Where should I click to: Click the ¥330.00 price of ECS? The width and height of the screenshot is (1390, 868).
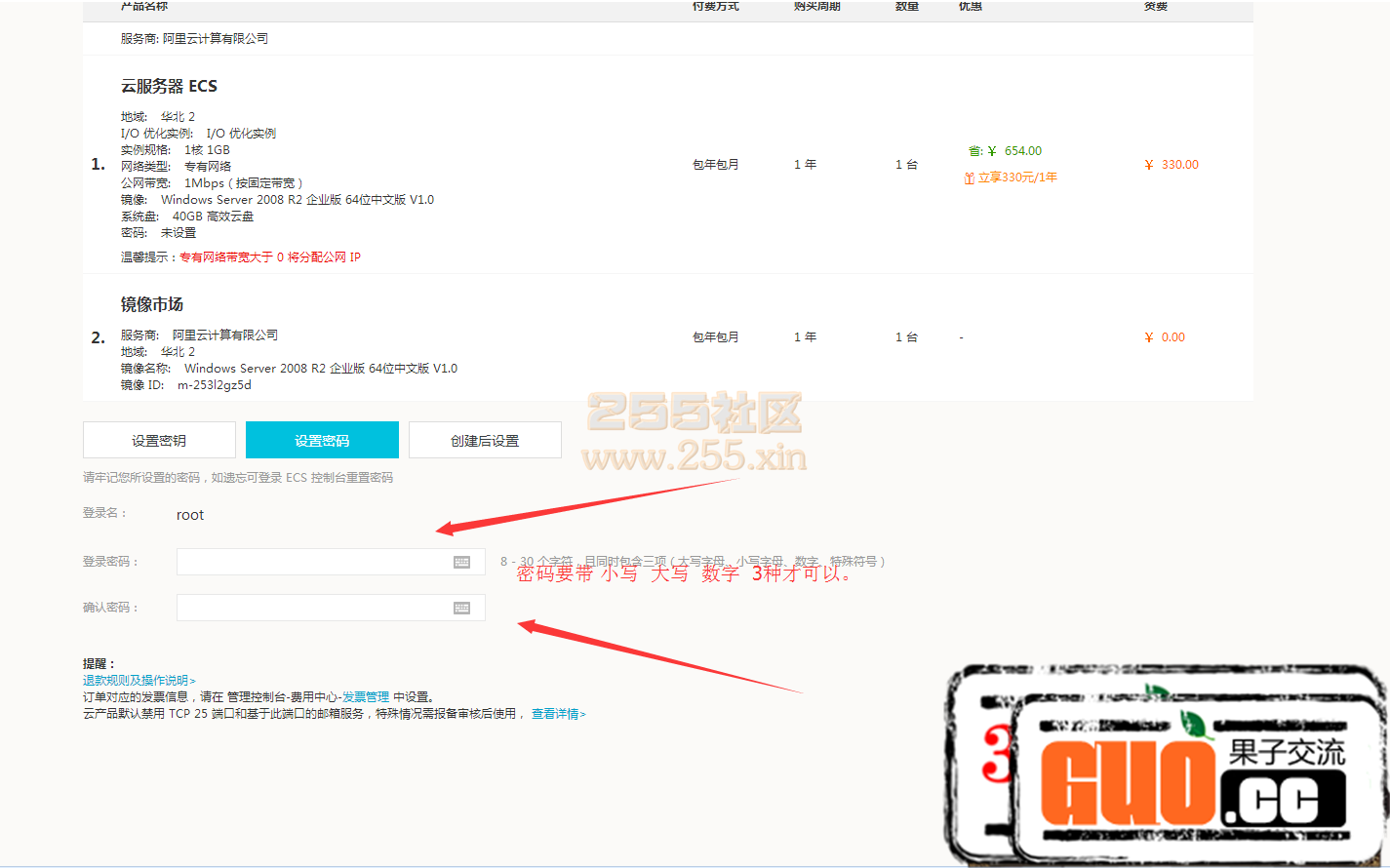click(x=1172, y=165)
